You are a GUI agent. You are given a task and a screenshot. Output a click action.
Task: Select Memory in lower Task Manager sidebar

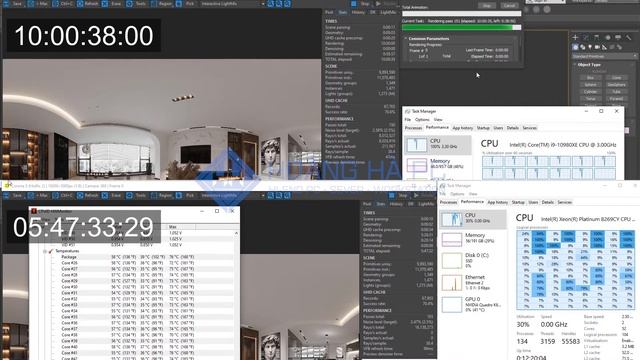pos(473,239)
